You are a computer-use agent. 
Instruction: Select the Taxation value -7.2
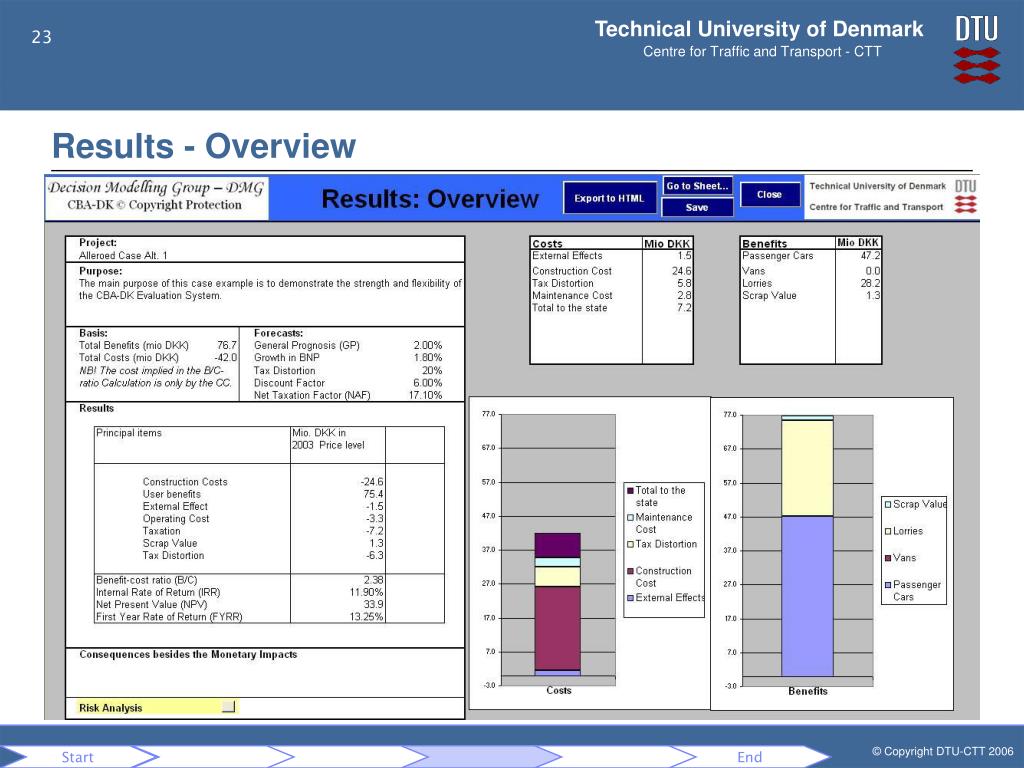click(x=375, y=531)
